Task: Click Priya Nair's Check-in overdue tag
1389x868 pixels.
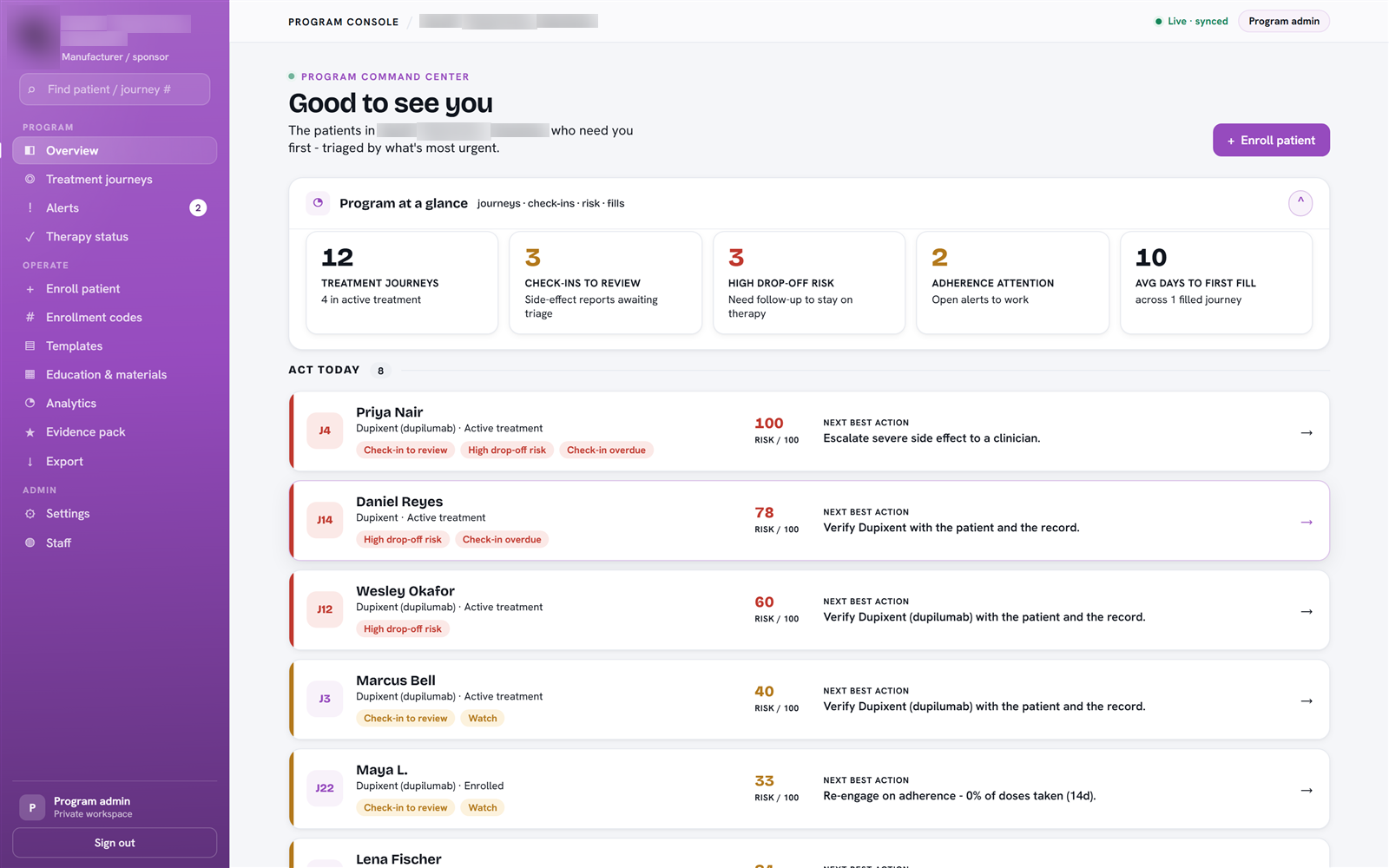Action: [x=606, y=450]
